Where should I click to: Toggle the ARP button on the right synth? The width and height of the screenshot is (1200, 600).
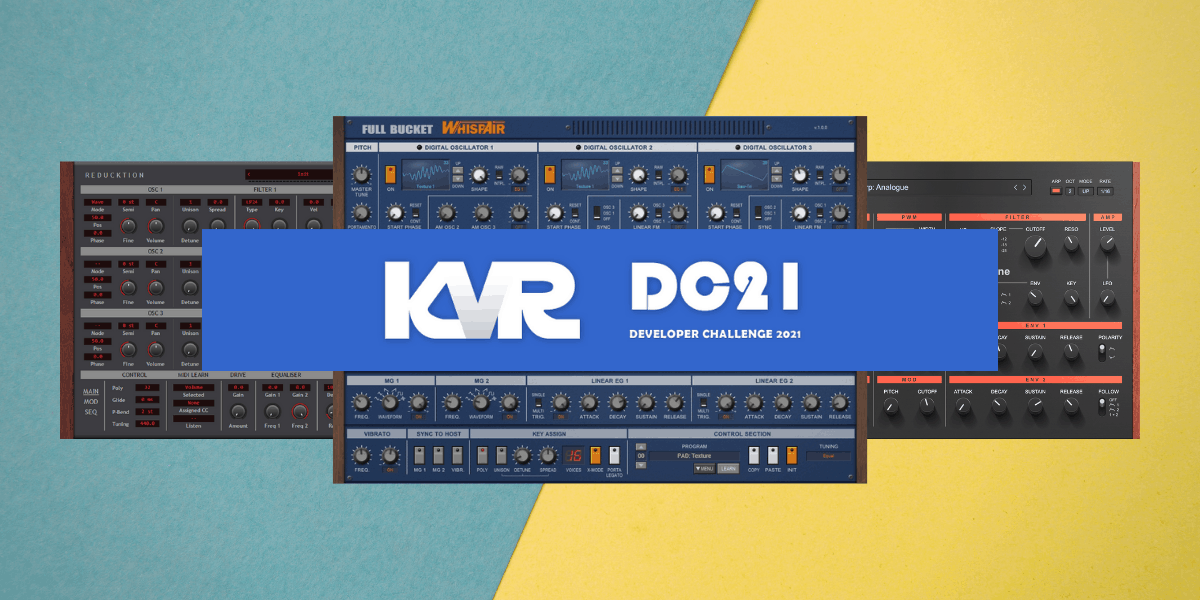pos(1056,191)
